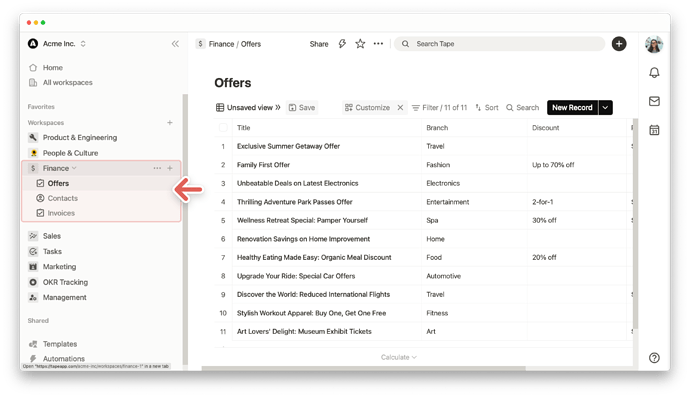Favorite this app with the star icon
This screenshot has height=396, width=690.
coord(360,44)
